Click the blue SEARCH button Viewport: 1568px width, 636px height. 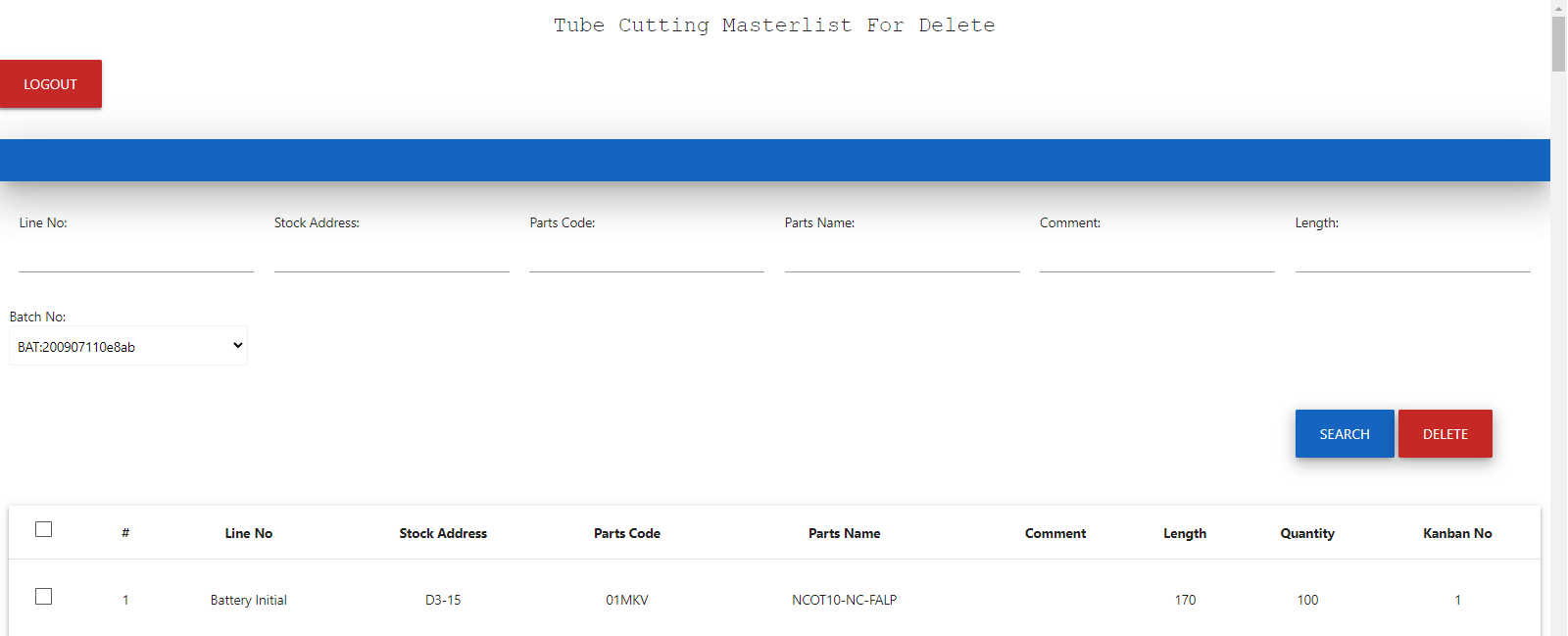click(1344, 434)
